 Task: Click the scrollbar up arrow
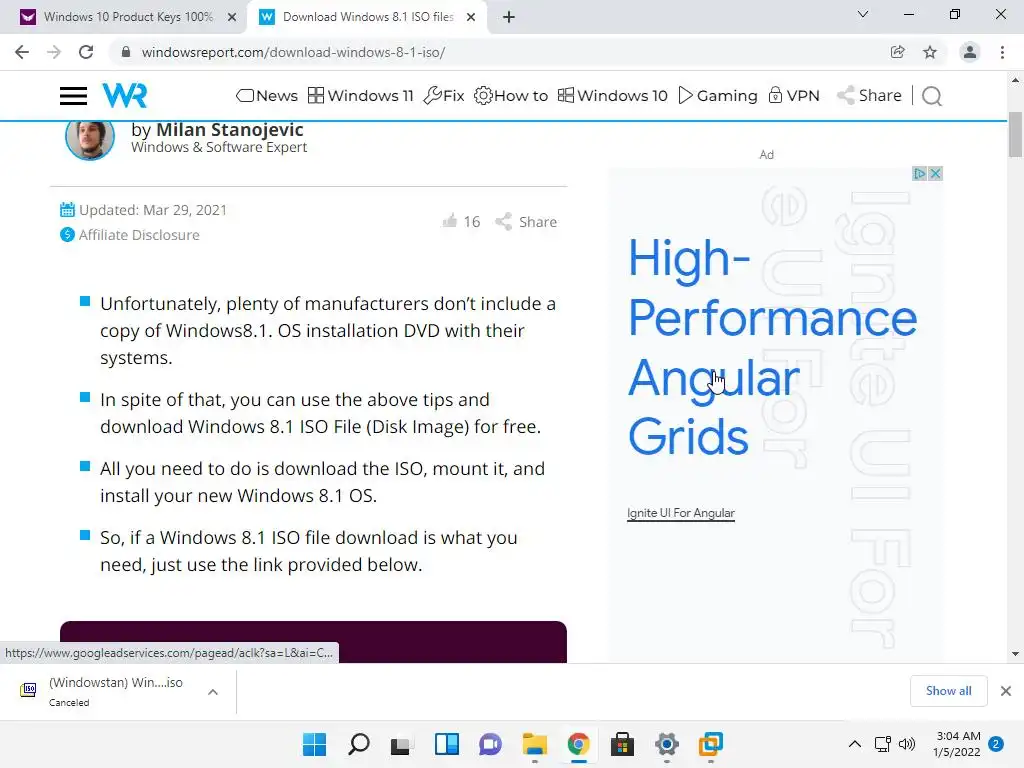tap(1015, 80)
